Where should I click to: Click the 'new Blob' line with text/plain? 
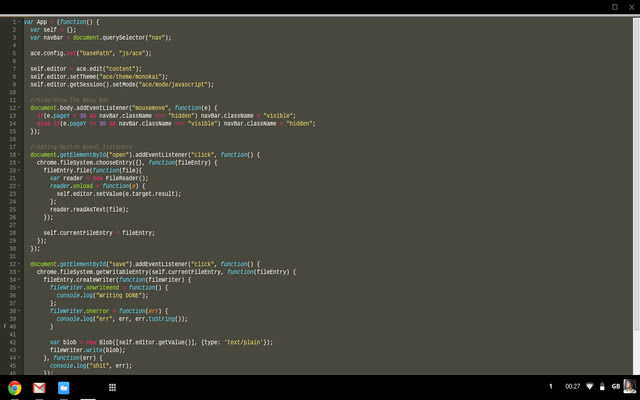(x=161, y=342)
